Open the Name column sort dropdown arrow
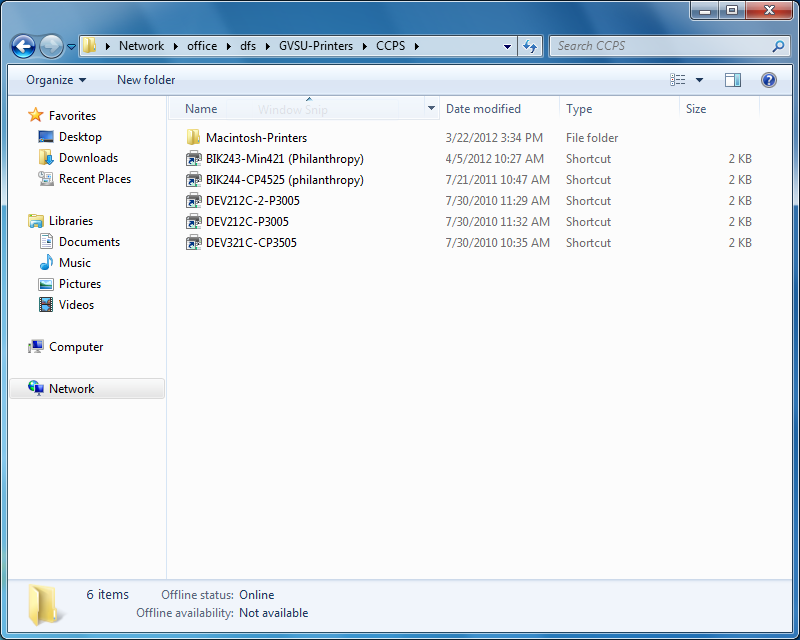The image size is (800, 640). 430,108
